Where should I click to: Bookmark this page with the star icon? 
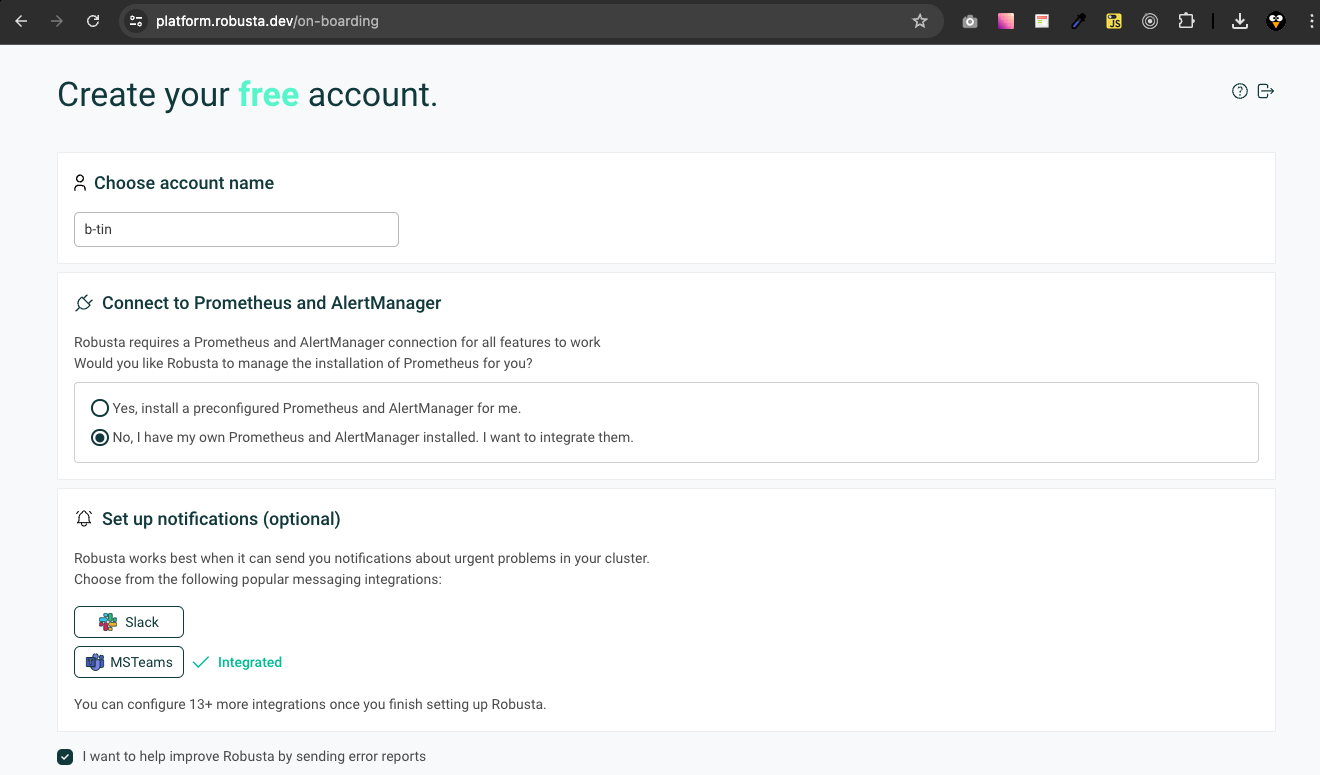pos(920,21)
